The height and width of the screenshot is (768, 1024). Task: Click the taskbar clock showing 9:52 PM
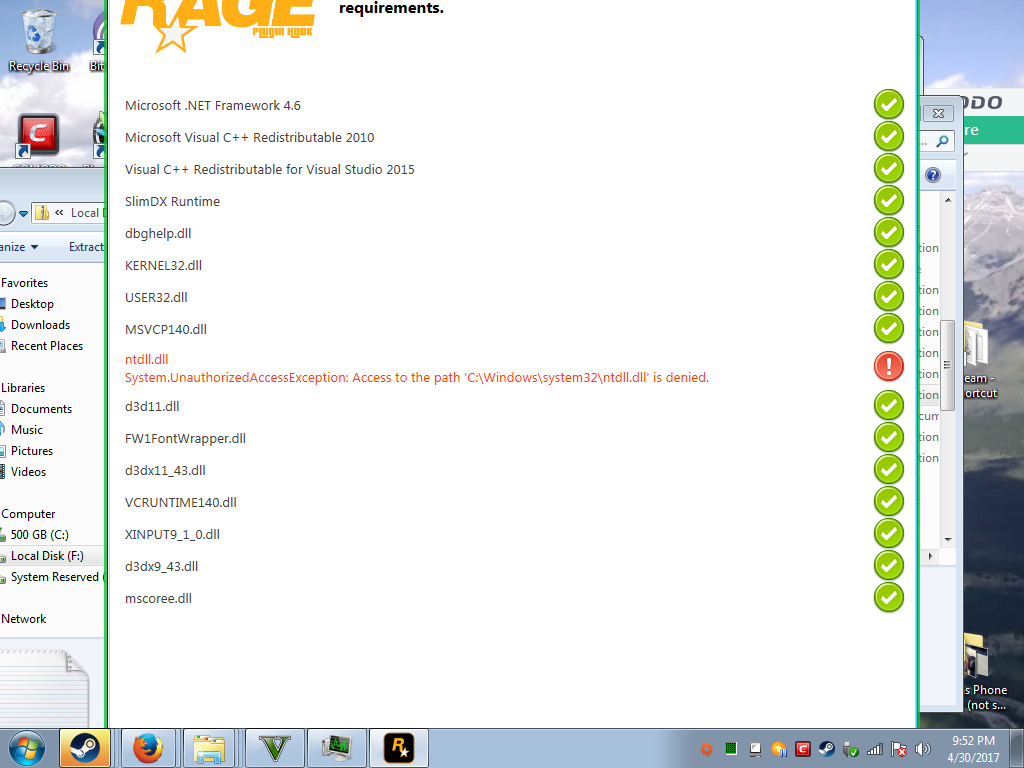point(973,749)
